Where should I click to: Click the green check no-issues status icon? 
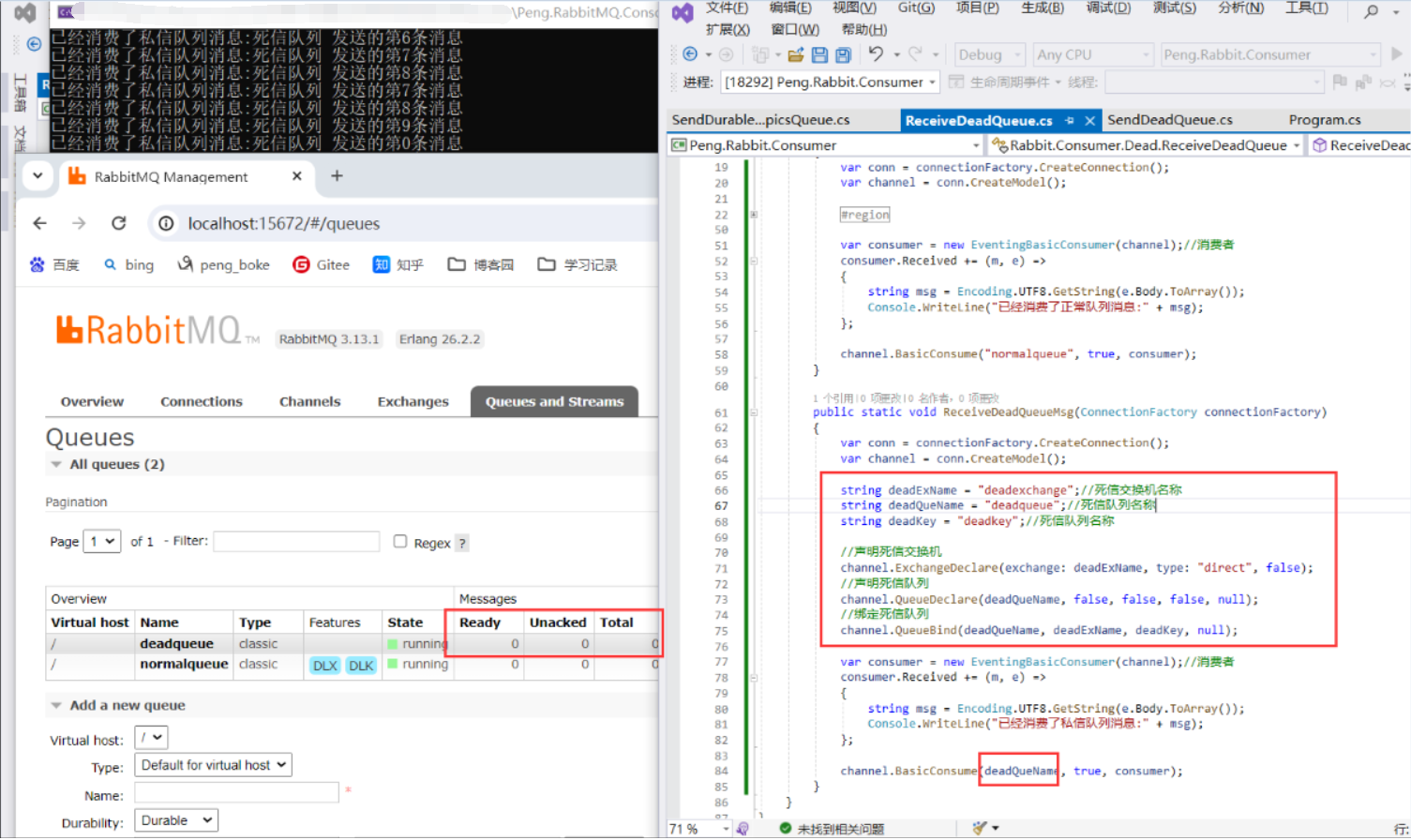tap(786, 829)
